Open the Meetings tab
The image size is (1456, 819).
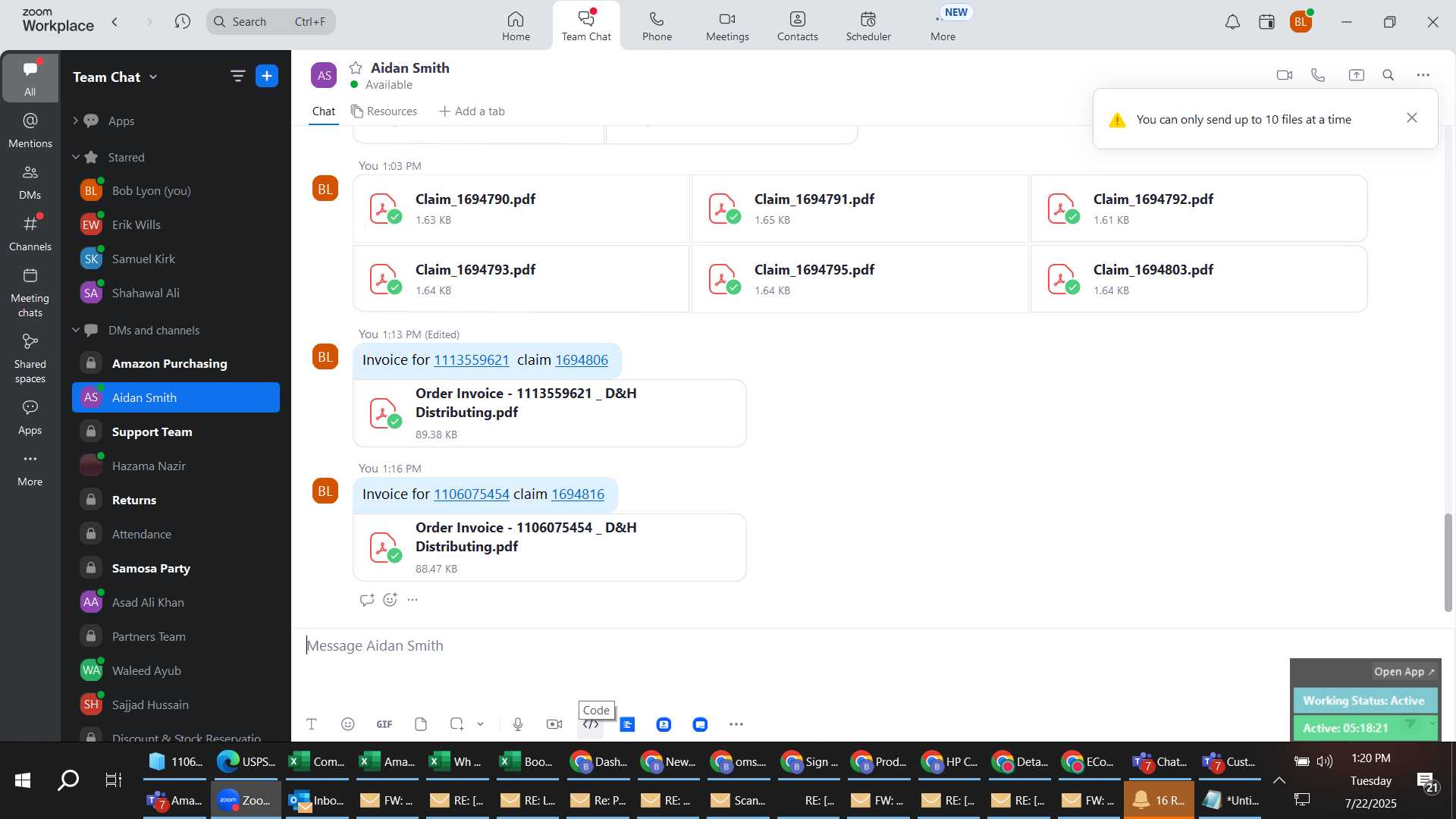(x=727, y=26)
